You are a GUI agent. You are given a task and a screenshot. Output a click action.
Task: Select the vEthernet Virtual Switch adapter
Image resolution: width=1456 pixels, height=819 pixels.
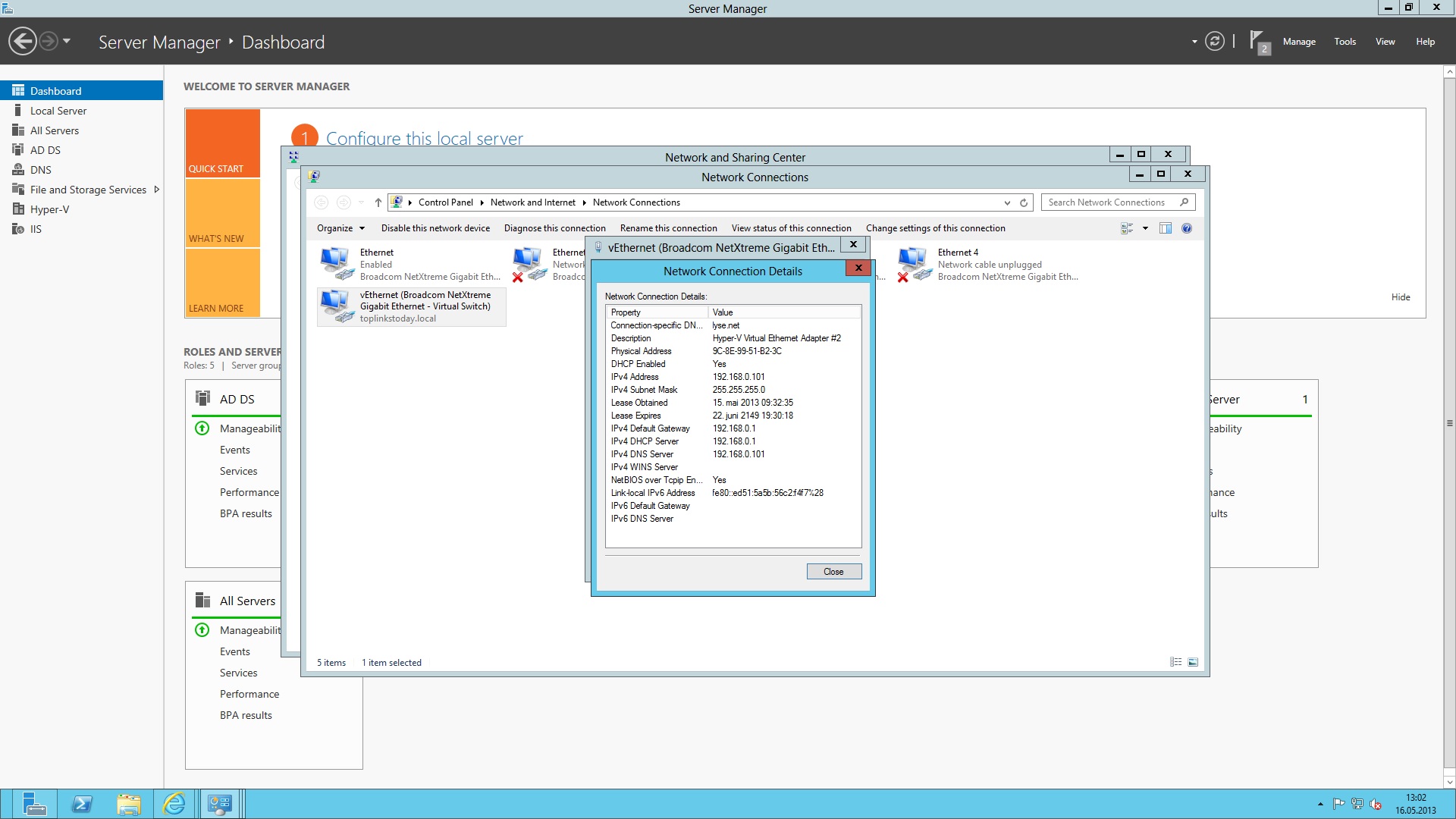[412, 306]
